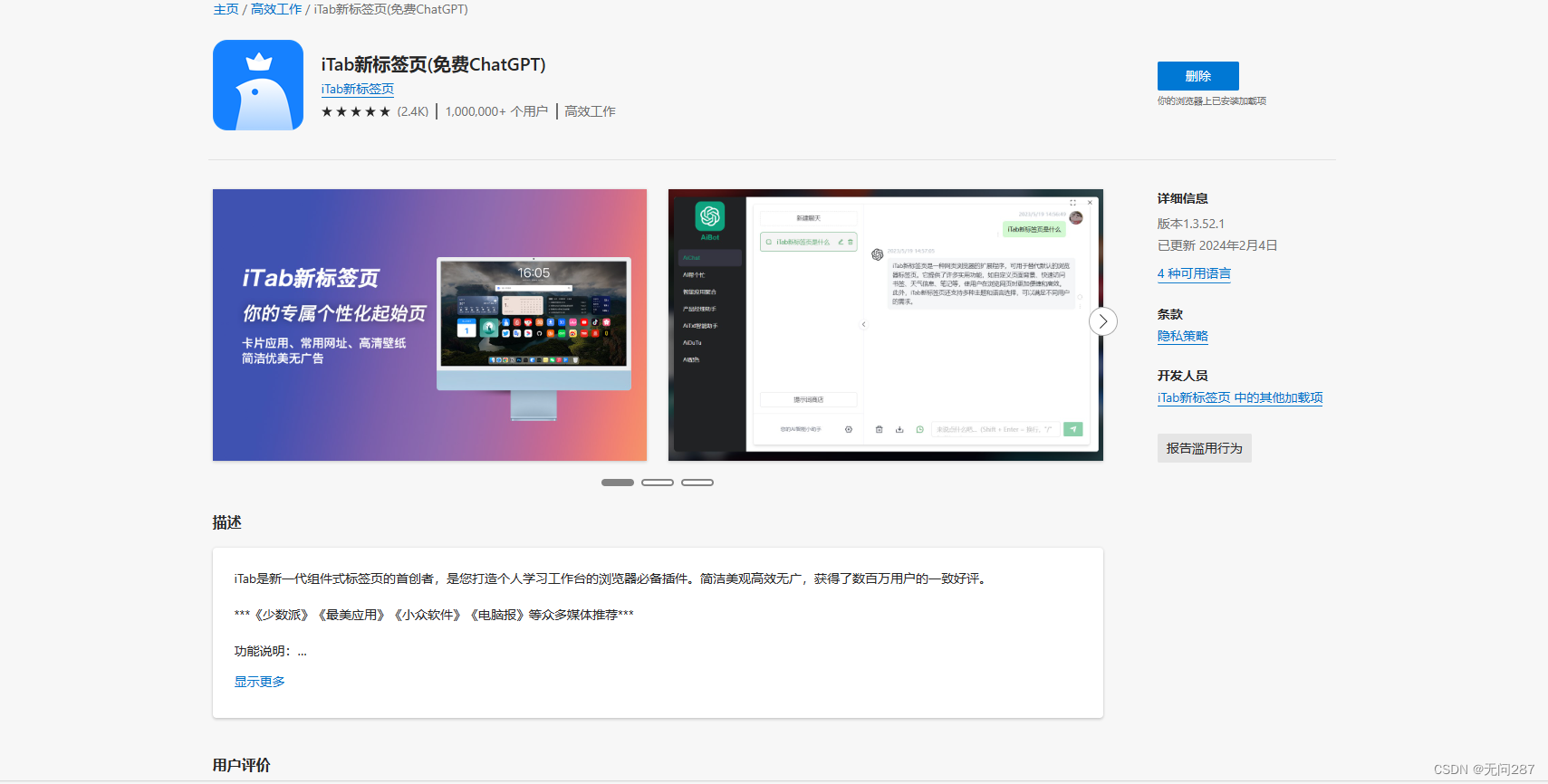1548x784 pixels.
Task: Click the 报告滥用行为 button
Action: coord(1204,448)
